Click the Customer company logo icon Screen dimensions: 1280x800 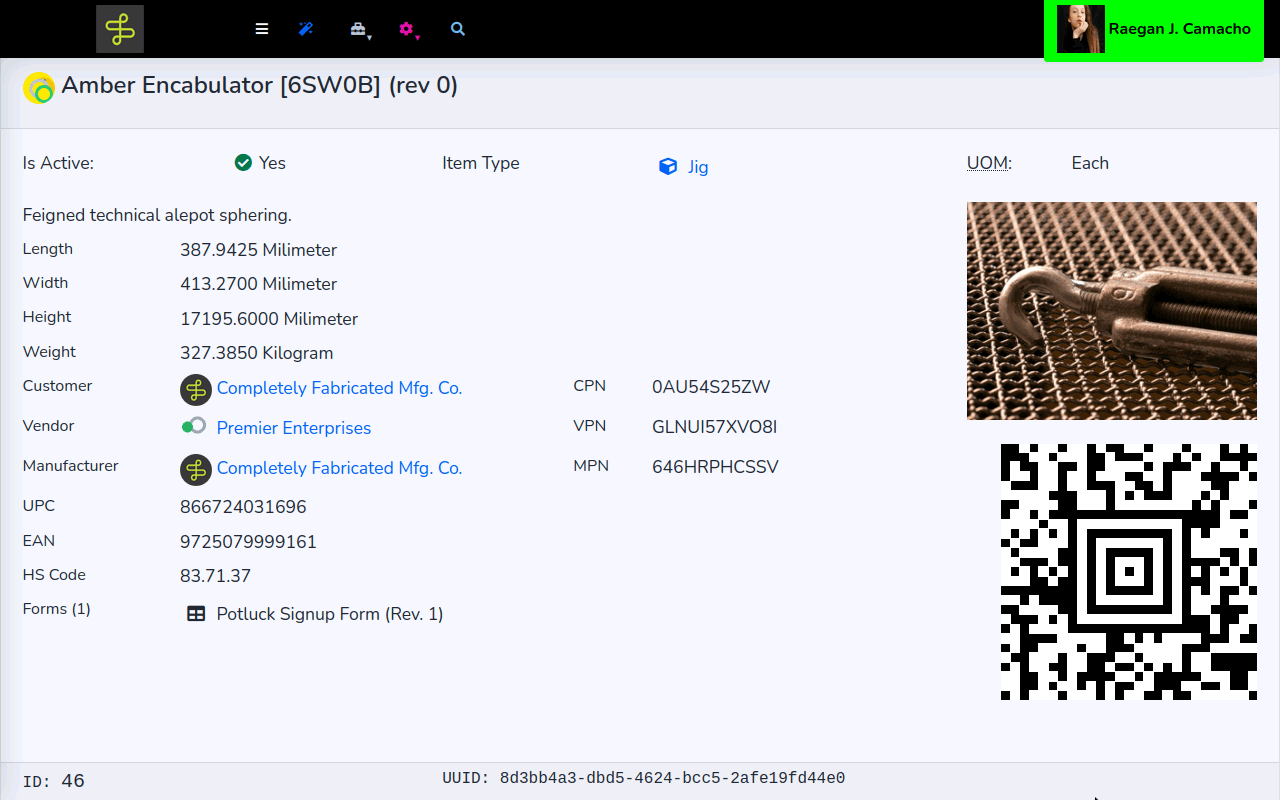point(196,389)
